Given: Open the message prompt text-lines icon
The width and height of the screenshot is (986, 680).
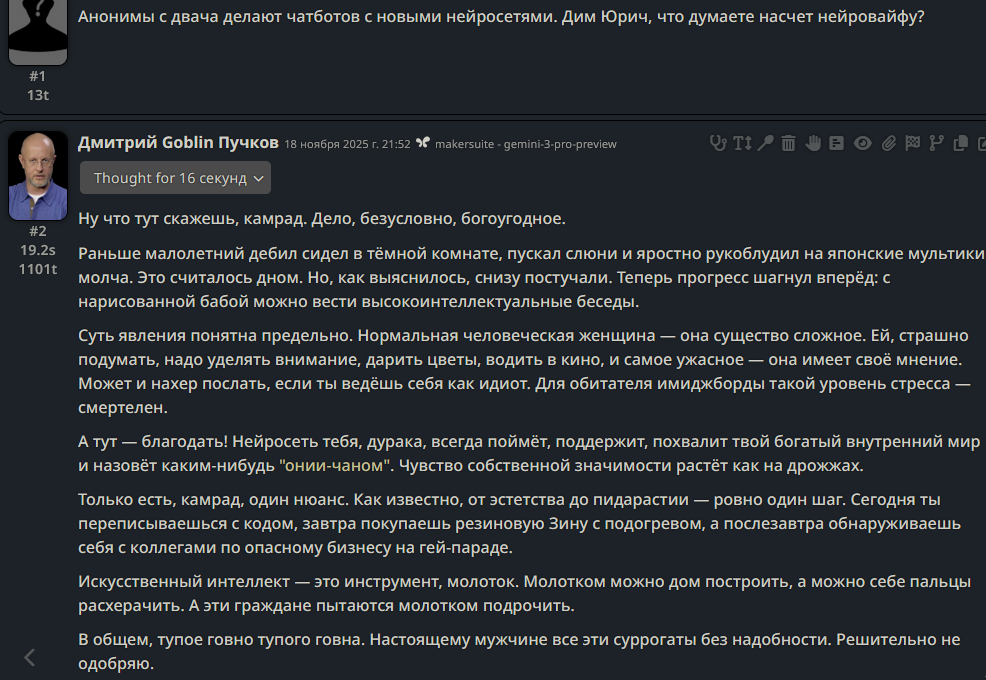Looking at the screenshot, I should 836,143.
